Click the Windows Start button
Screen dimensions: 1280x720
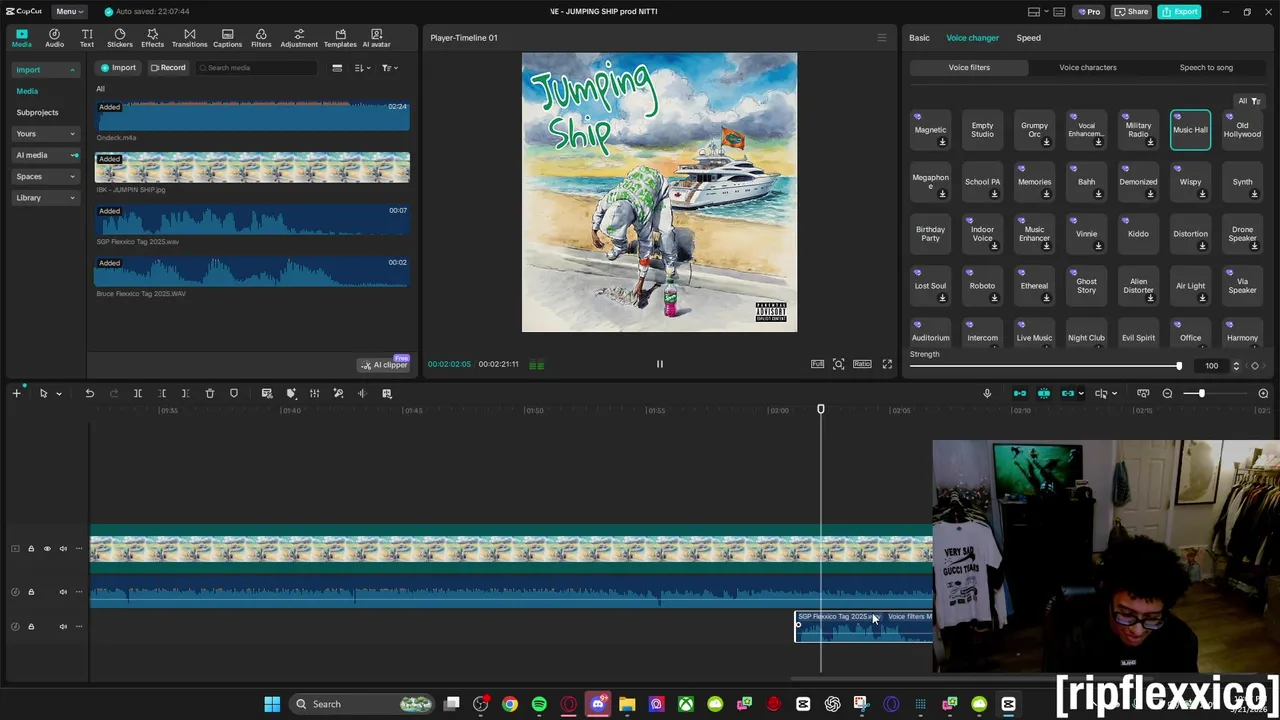coord(272,704)
